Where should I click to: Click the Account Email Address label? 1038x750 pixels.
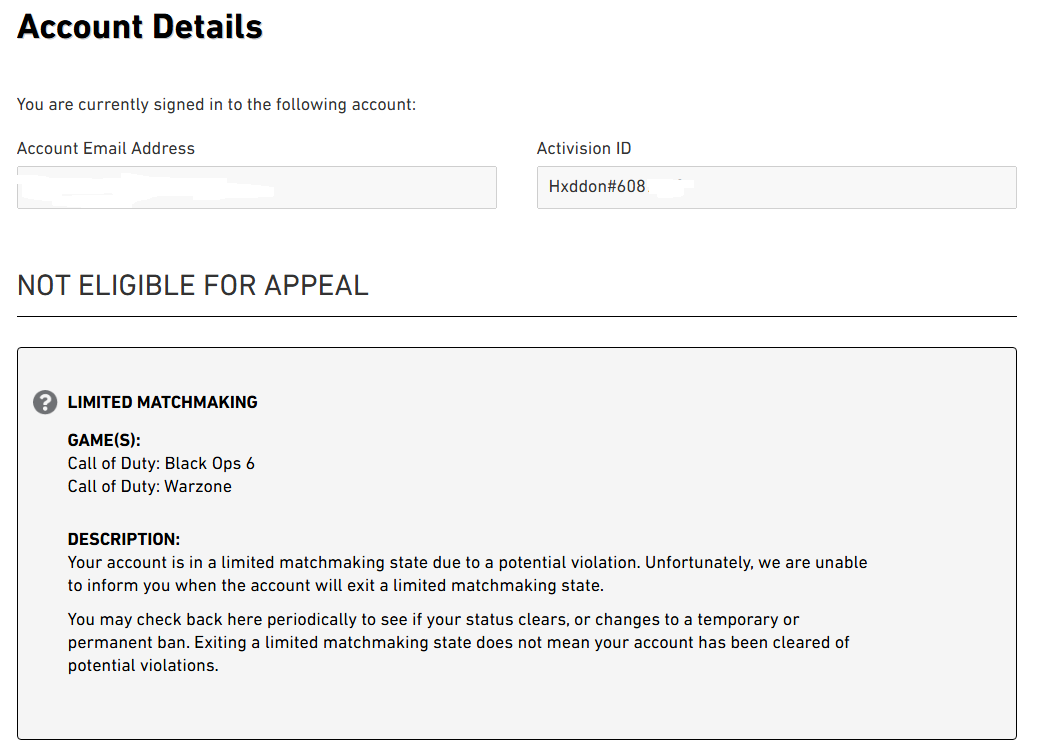106,148
